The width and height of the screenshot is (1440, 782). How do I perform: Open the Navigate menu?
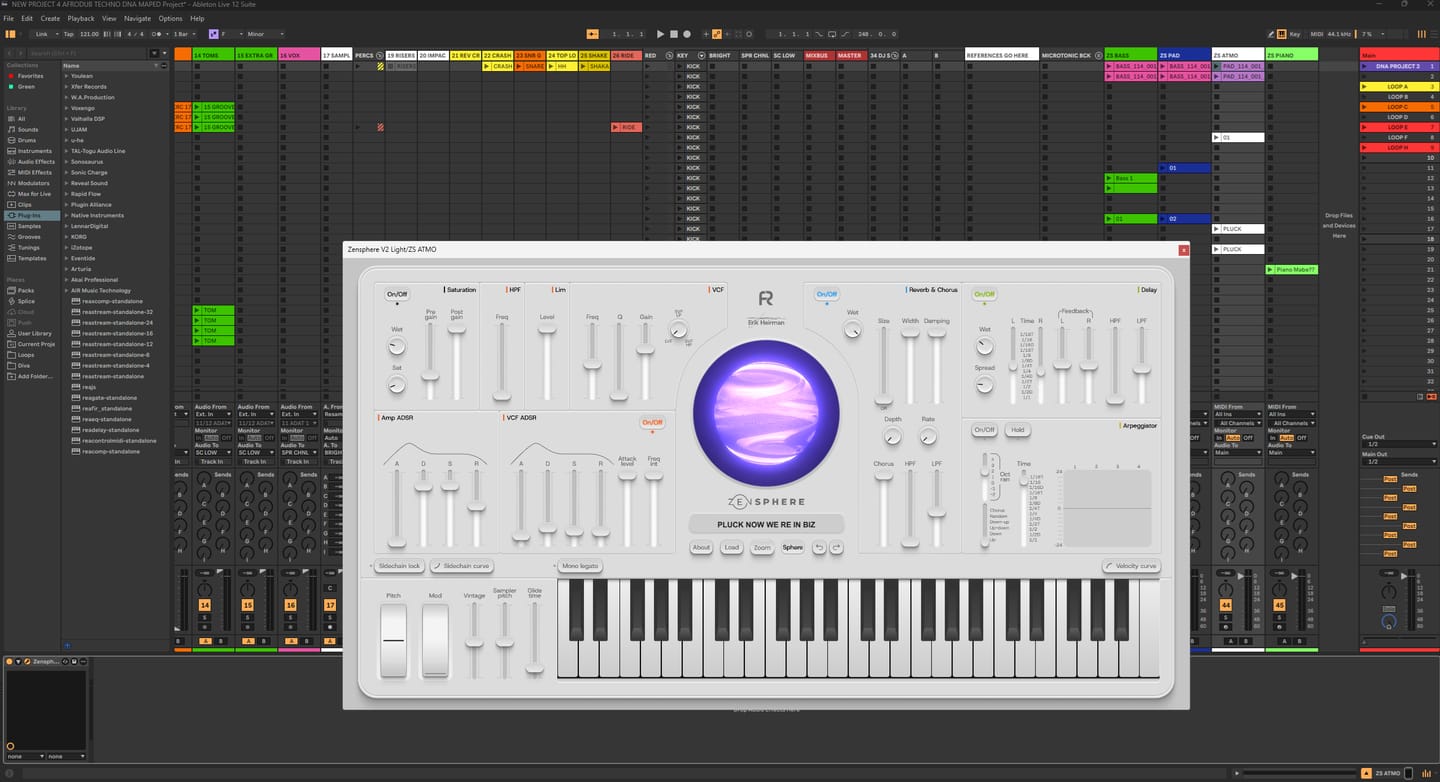(x=138, y=18)
